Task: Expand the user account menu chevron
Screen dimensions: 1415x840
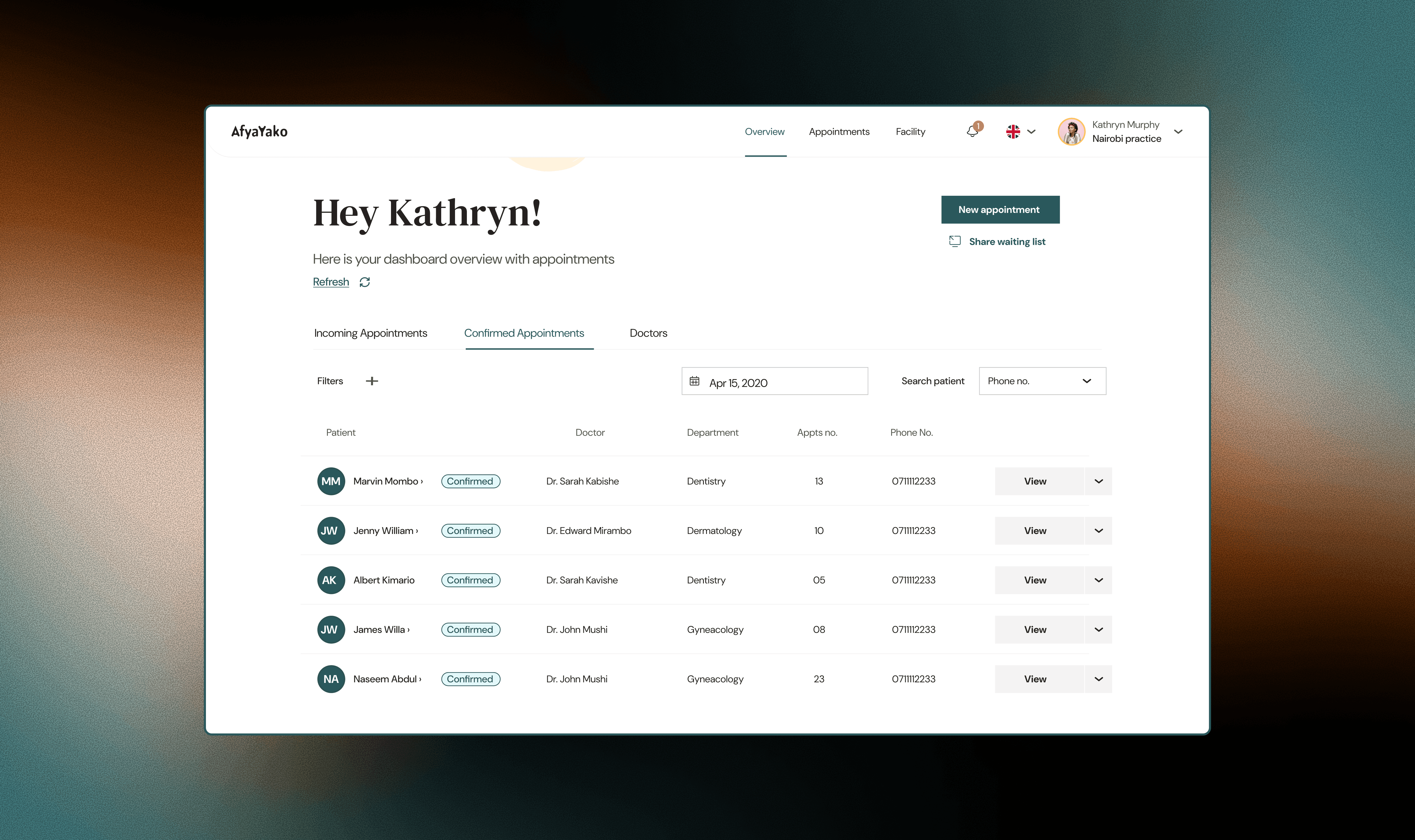Action: 1178,131
